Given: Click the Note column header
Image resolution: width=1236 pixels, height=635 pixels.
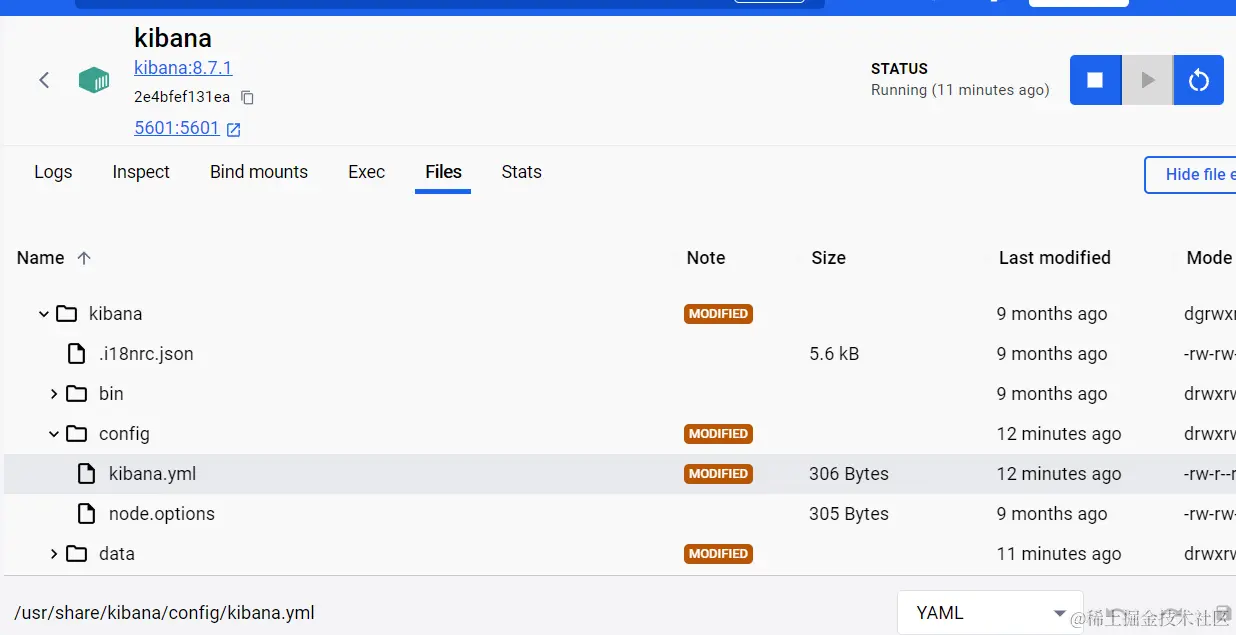Looking at the screenshot, I should click(x=706, y=258).
